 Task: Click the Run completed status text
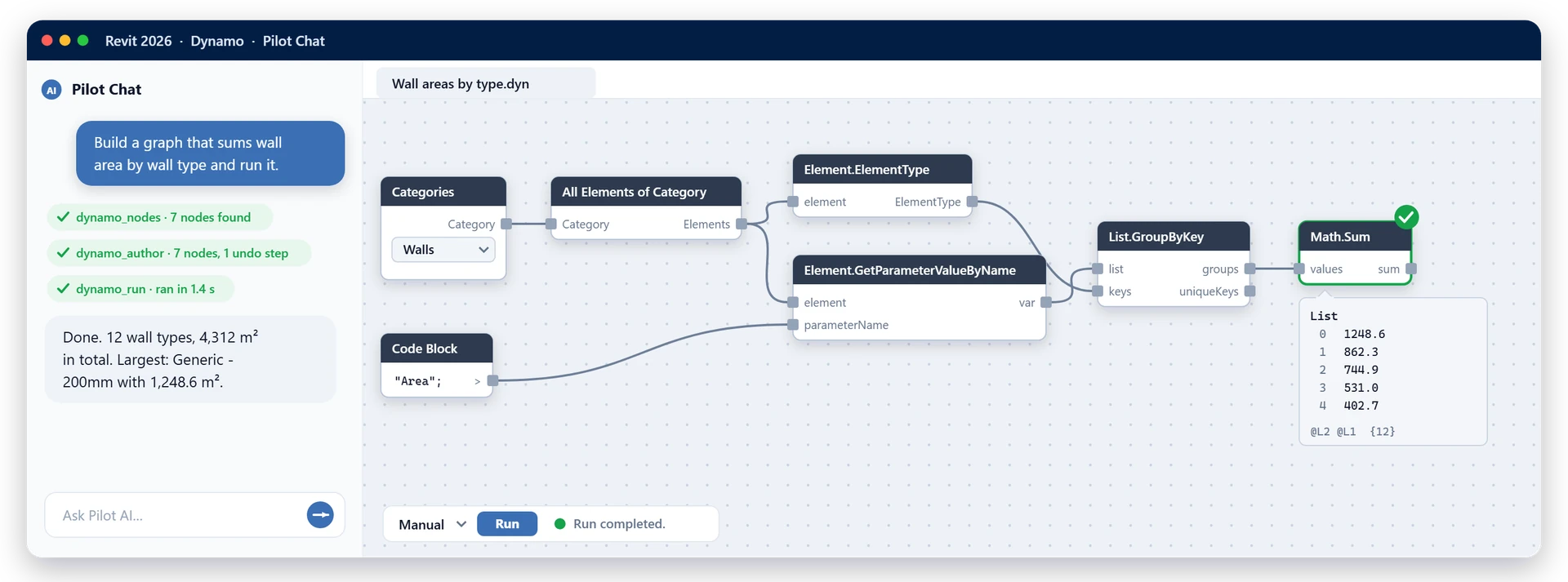click(619, 524)
